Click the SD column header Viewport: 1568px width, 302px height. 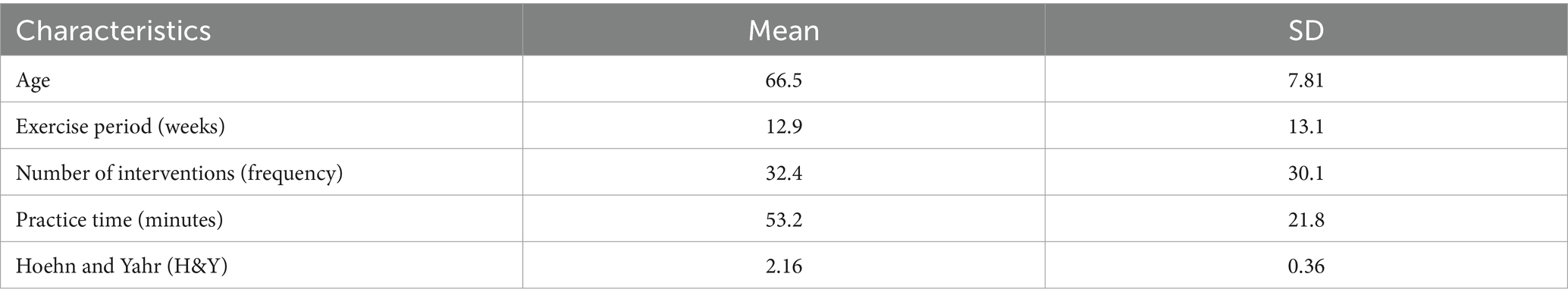pyautogui.click(x=1306, y=30)
